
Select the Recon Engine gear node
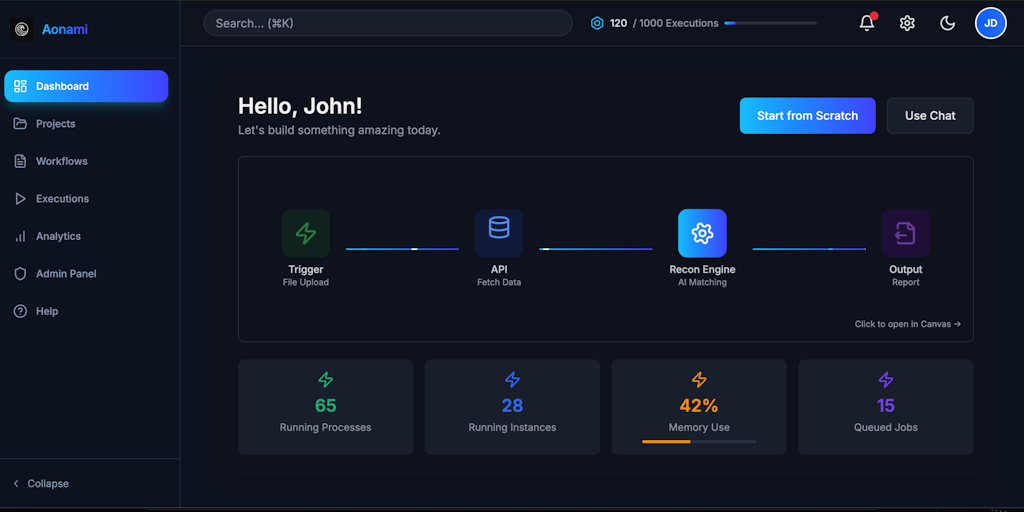point(702,233)
